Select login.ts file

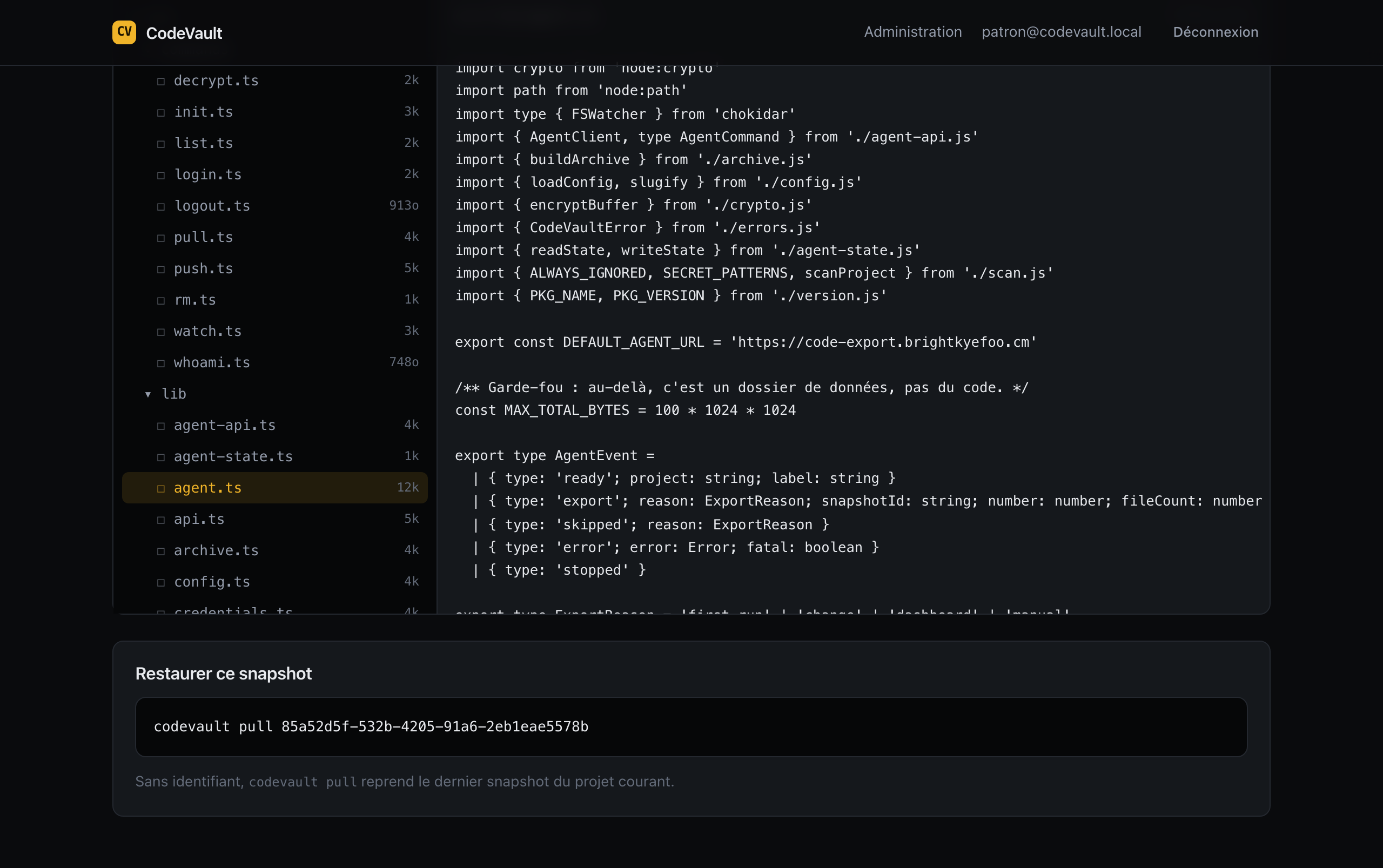[275, 174]
